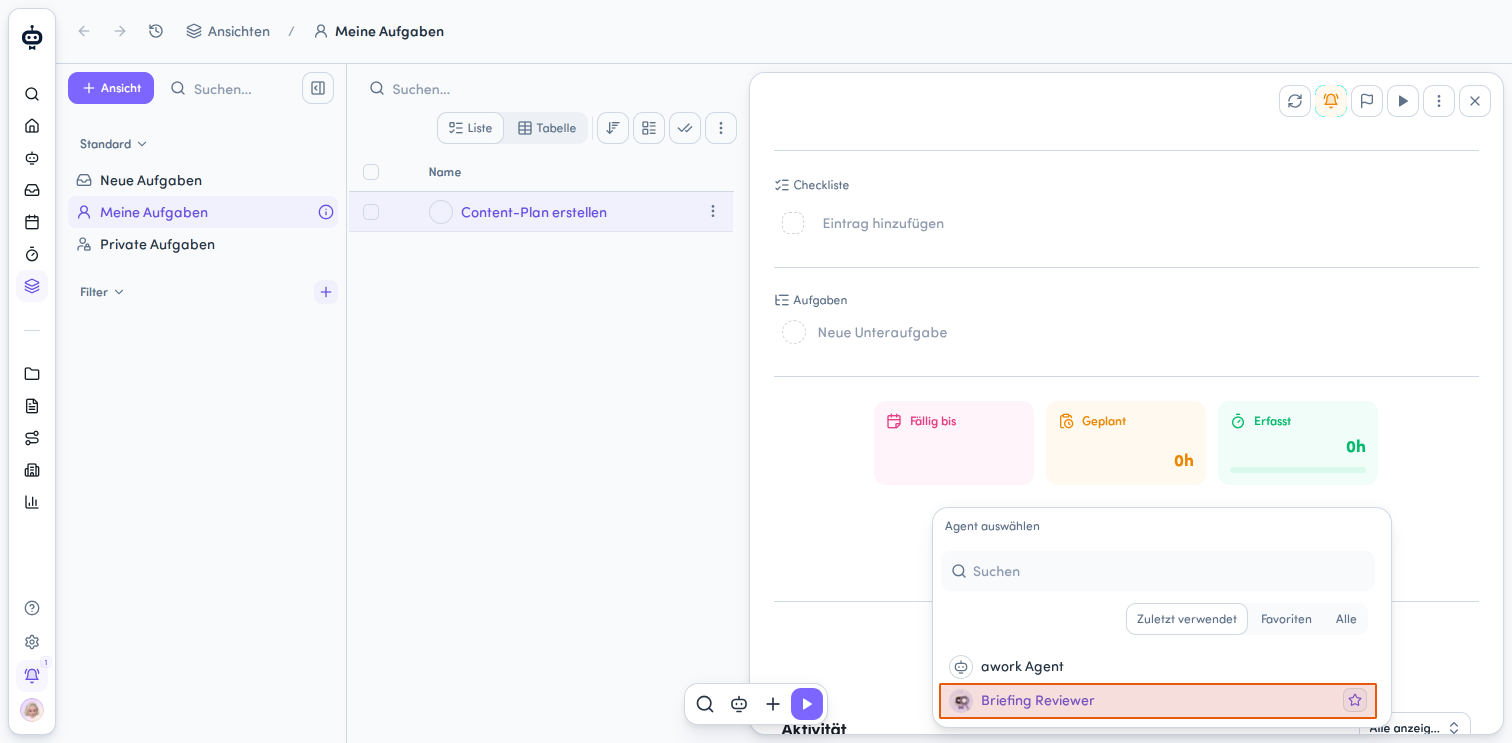Viewport: 1512px width, 743px height.
Task: Open the search icon in left sidebar
Action: pyautogui.click(x=32, y=94)
